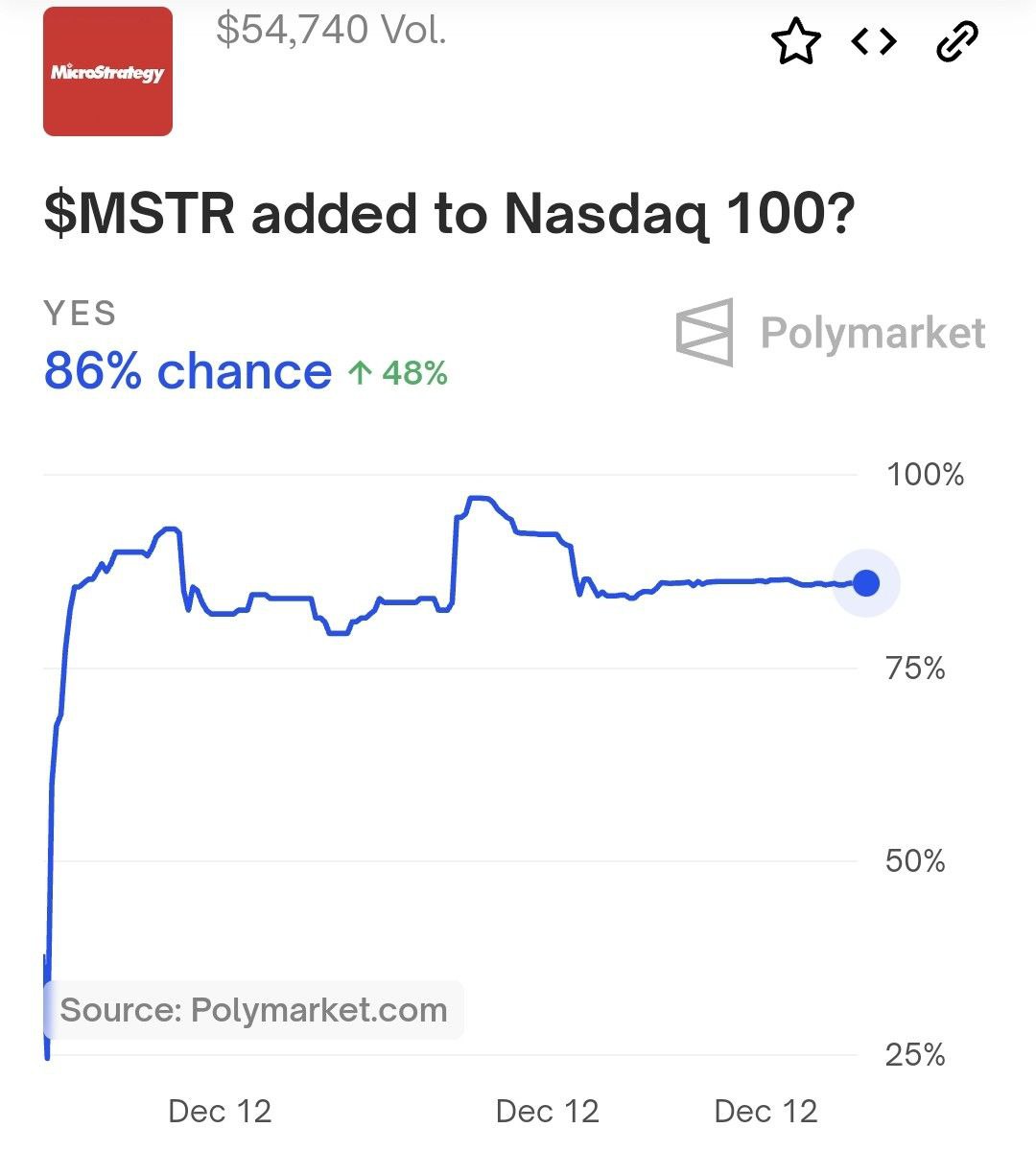Click the YES outcome label
1036x1151 pixels.
(81, 314)
